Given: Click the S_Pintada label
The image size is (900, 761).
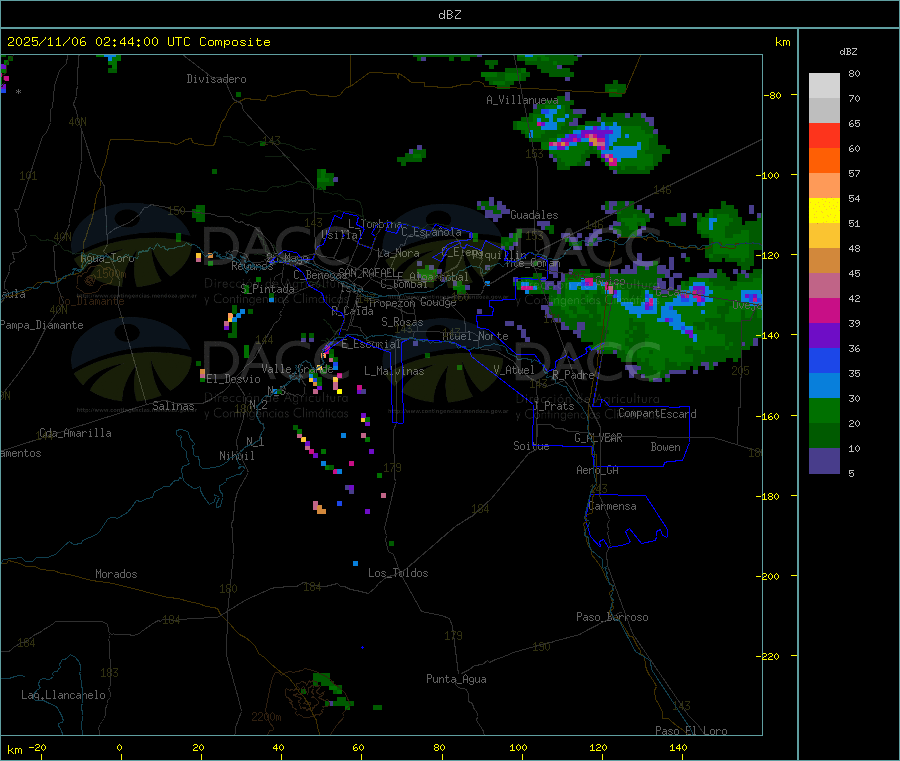Looking at the screenshot, I should [x=267, y=289].
